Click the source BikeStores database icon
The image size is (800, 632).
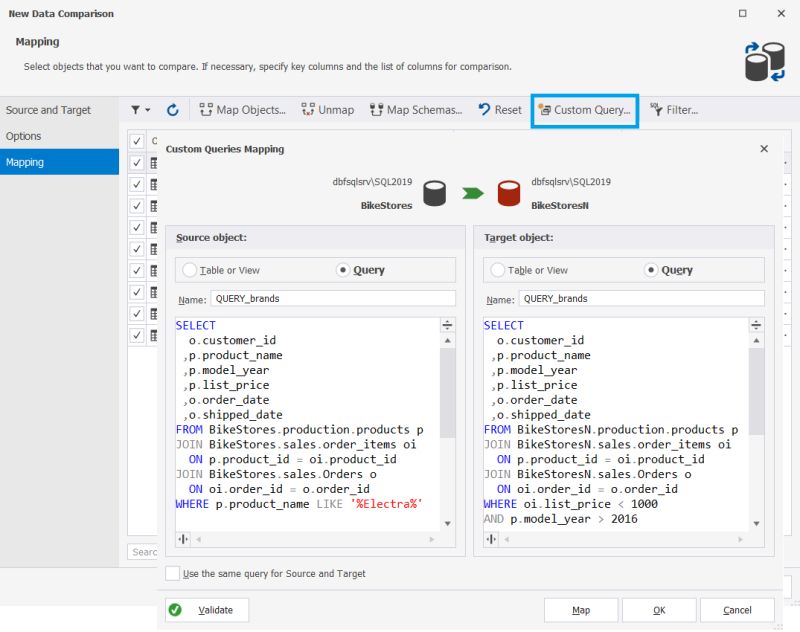click(x=435, y=193)
